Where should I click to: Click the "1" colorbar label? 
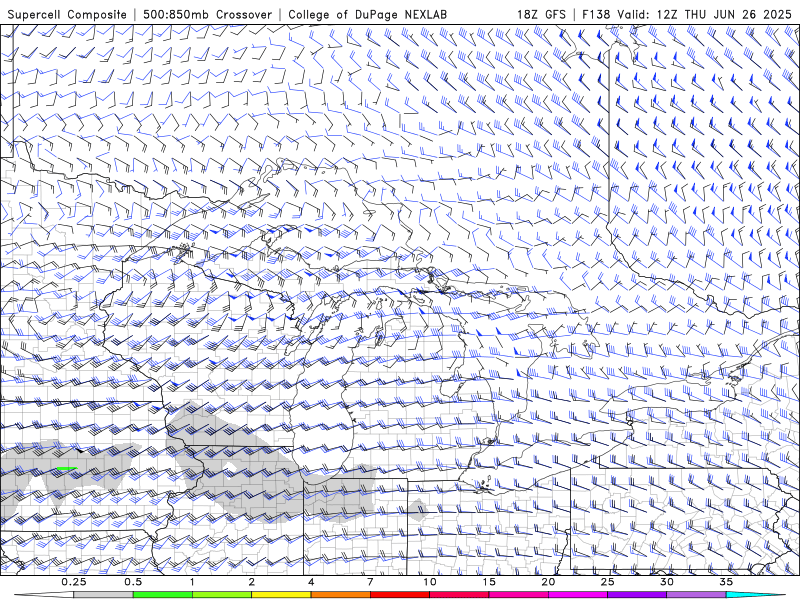192,582
